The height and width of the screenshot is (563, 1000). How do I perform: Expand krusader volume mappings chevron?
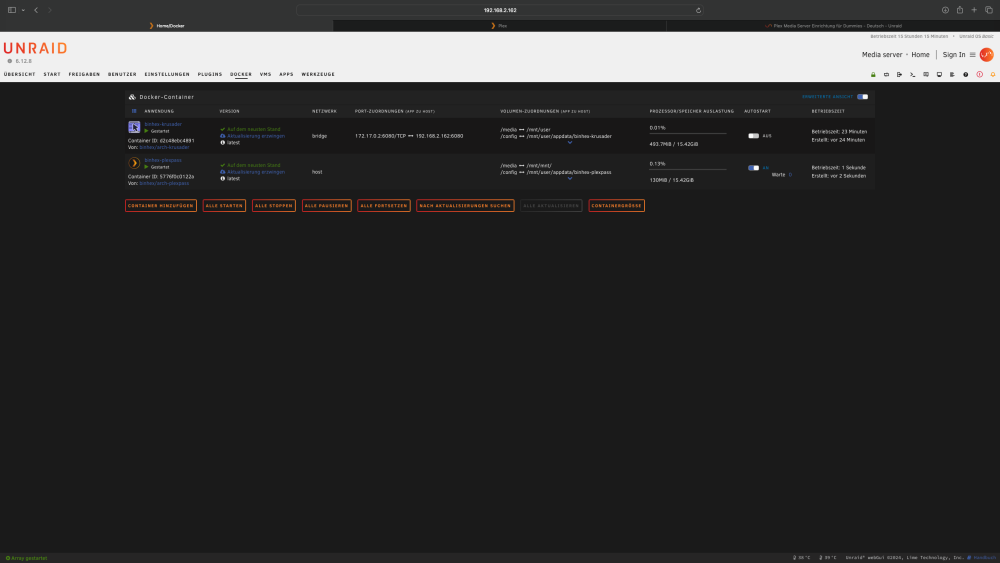point(570,143)
